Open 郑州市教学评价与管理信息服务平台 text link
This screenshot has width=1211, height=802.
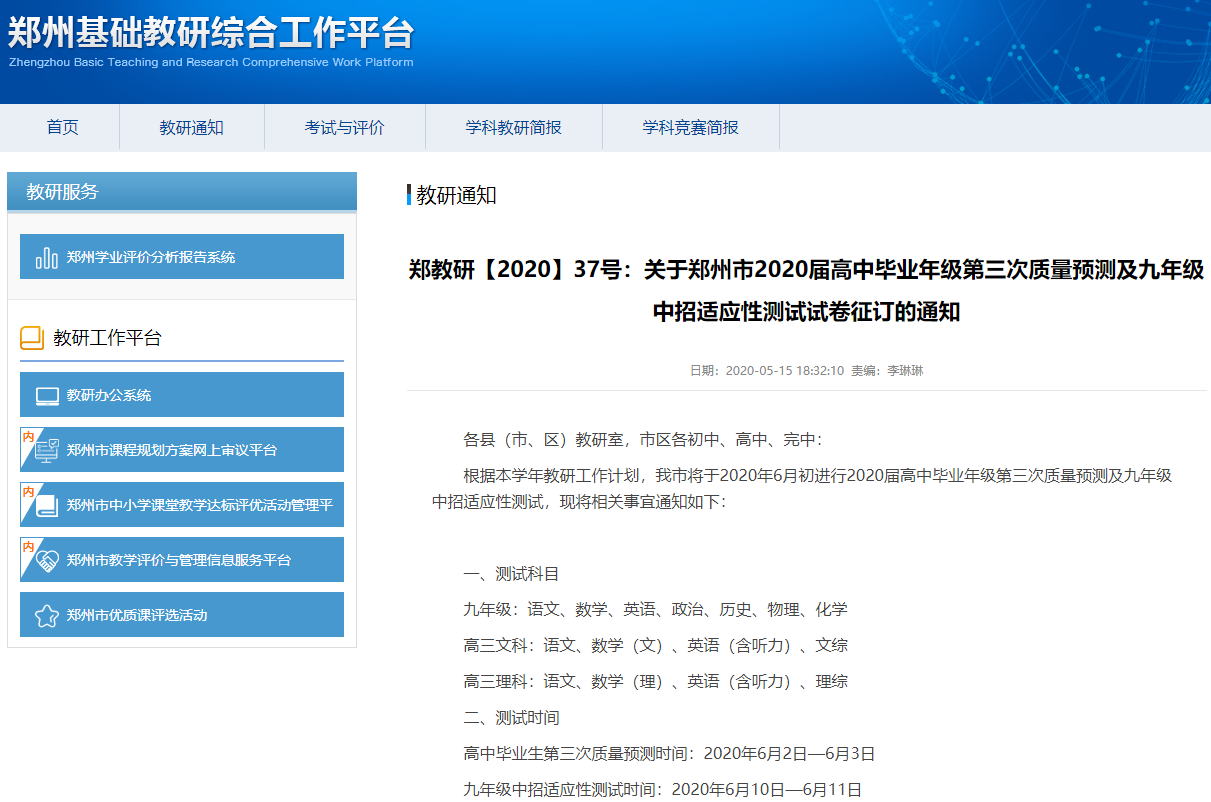click(x=179, y=560)
